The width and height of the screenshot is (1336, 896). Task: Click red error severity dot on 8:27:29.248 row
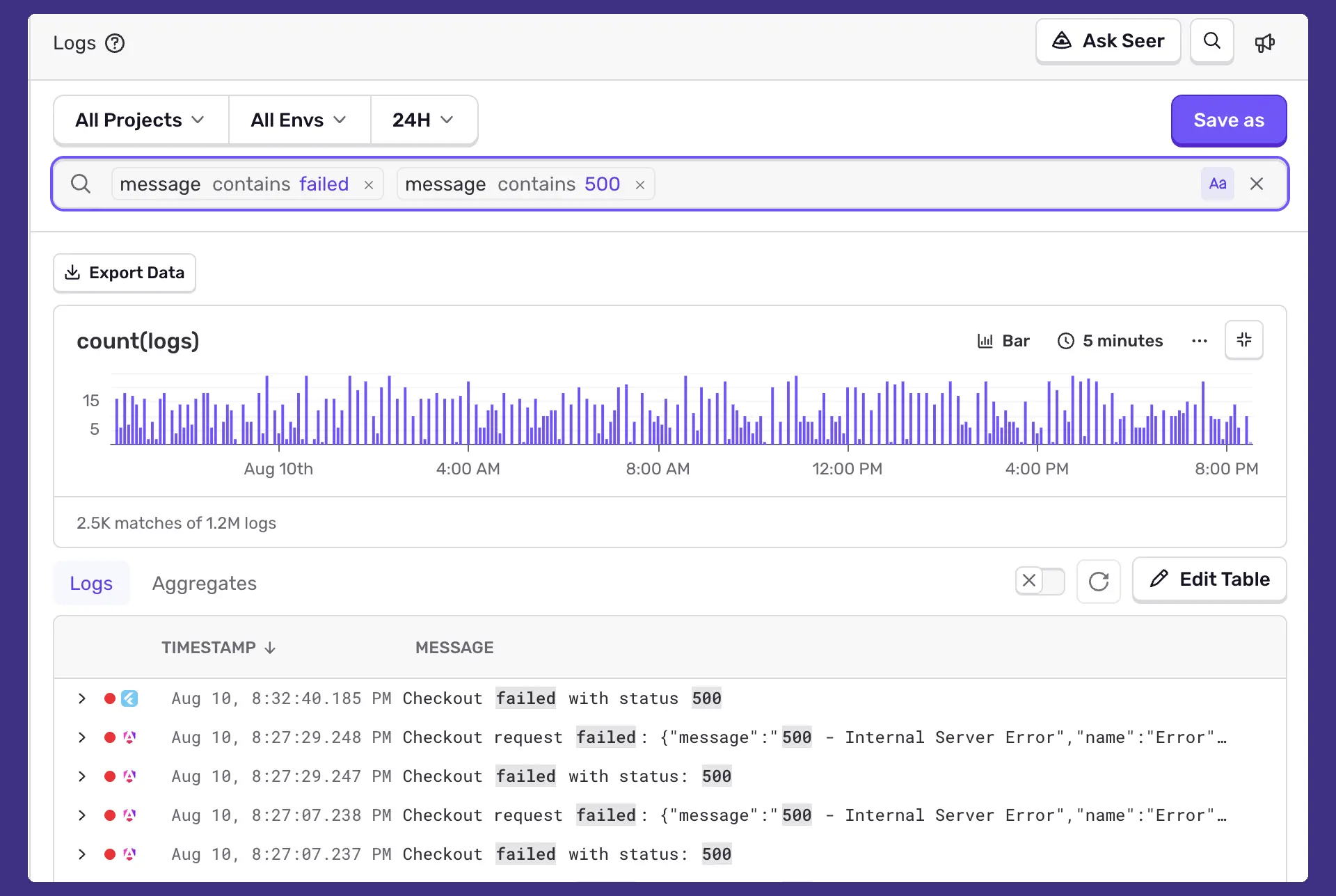coord(110,737)
